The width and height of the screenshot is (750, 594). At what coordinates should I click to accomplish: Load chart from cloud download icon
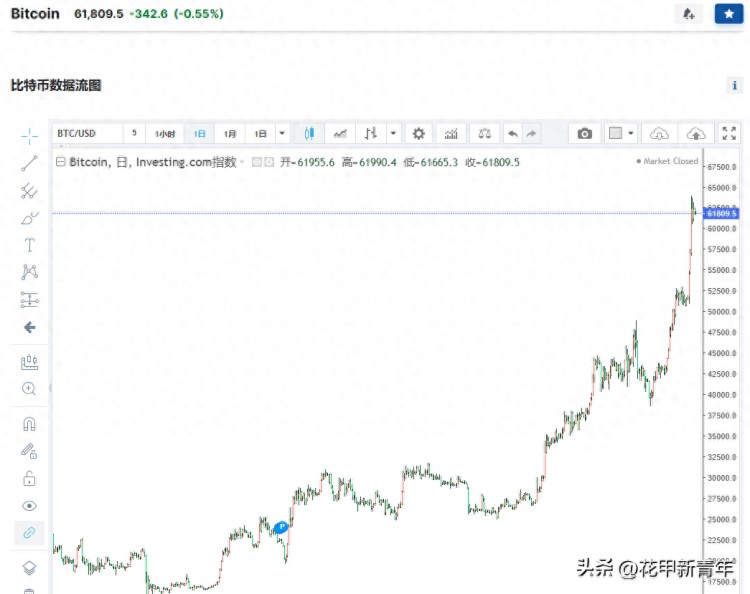pyautogui.click(x=659, y=133)
